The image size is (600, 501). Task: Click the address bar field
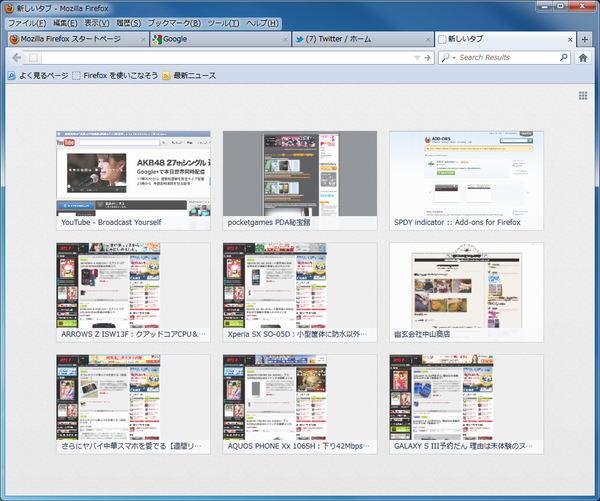(x=227, y=58)
